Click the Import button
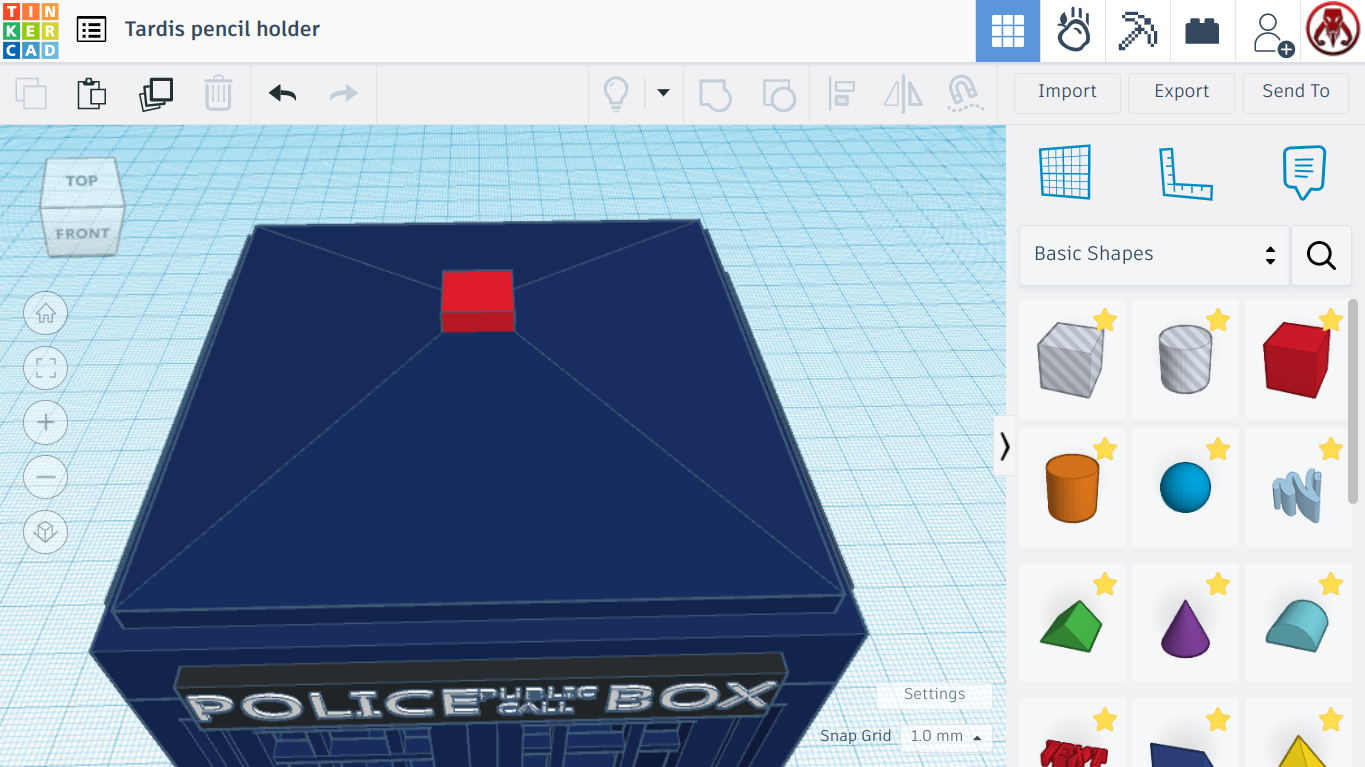This screenshot has width=1365, height=767. pos(1067,92)
